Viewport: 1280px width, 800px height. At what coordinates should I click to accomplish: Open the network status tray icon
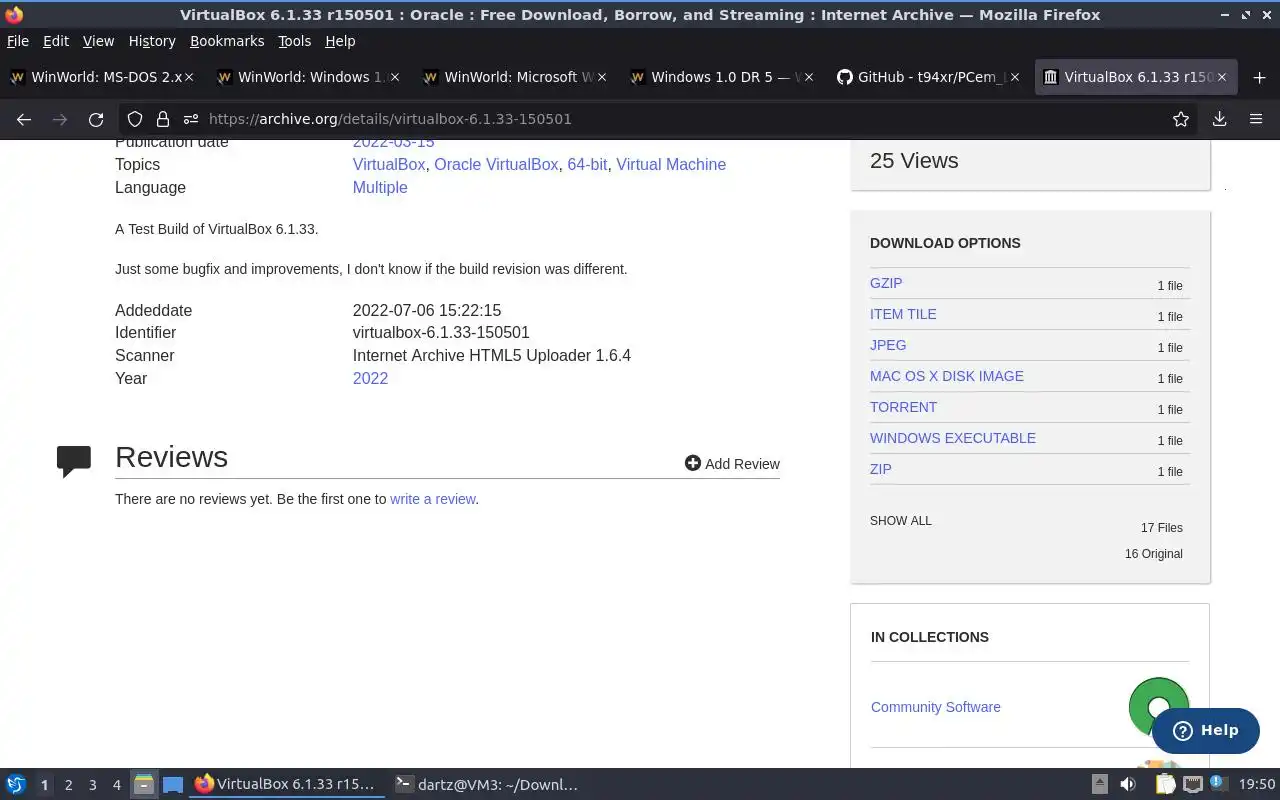pos(1193,785)
